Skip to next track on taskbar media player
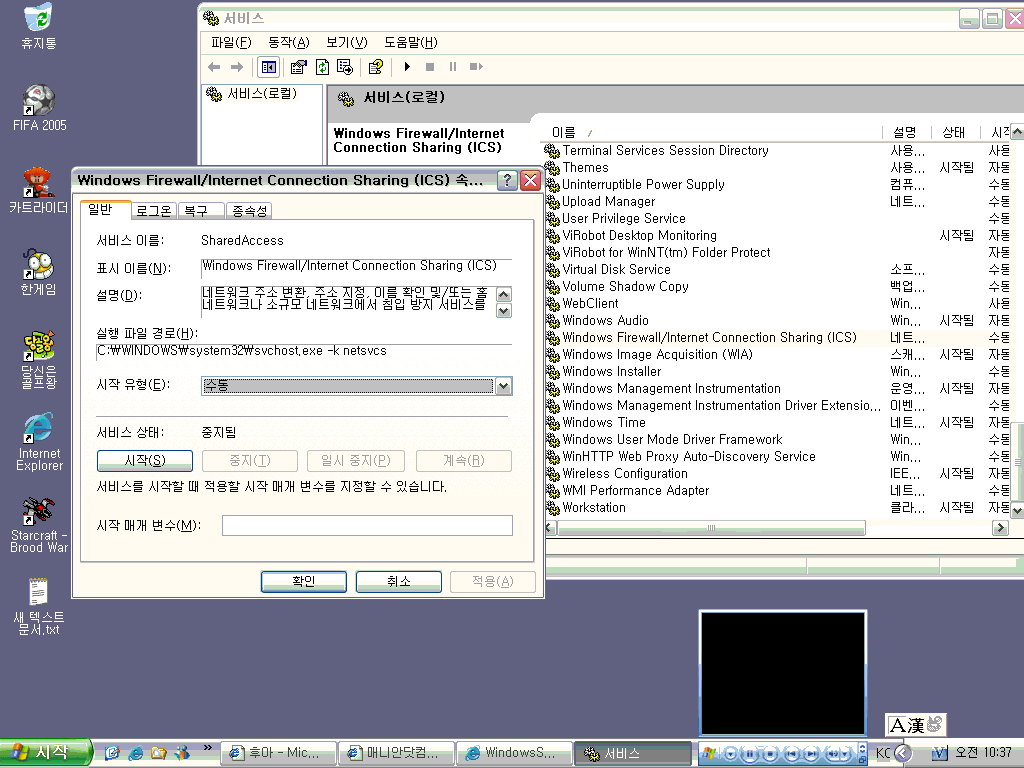Image resolution: width=1024 pixels, height=768 pixels. tap(811, 754)
